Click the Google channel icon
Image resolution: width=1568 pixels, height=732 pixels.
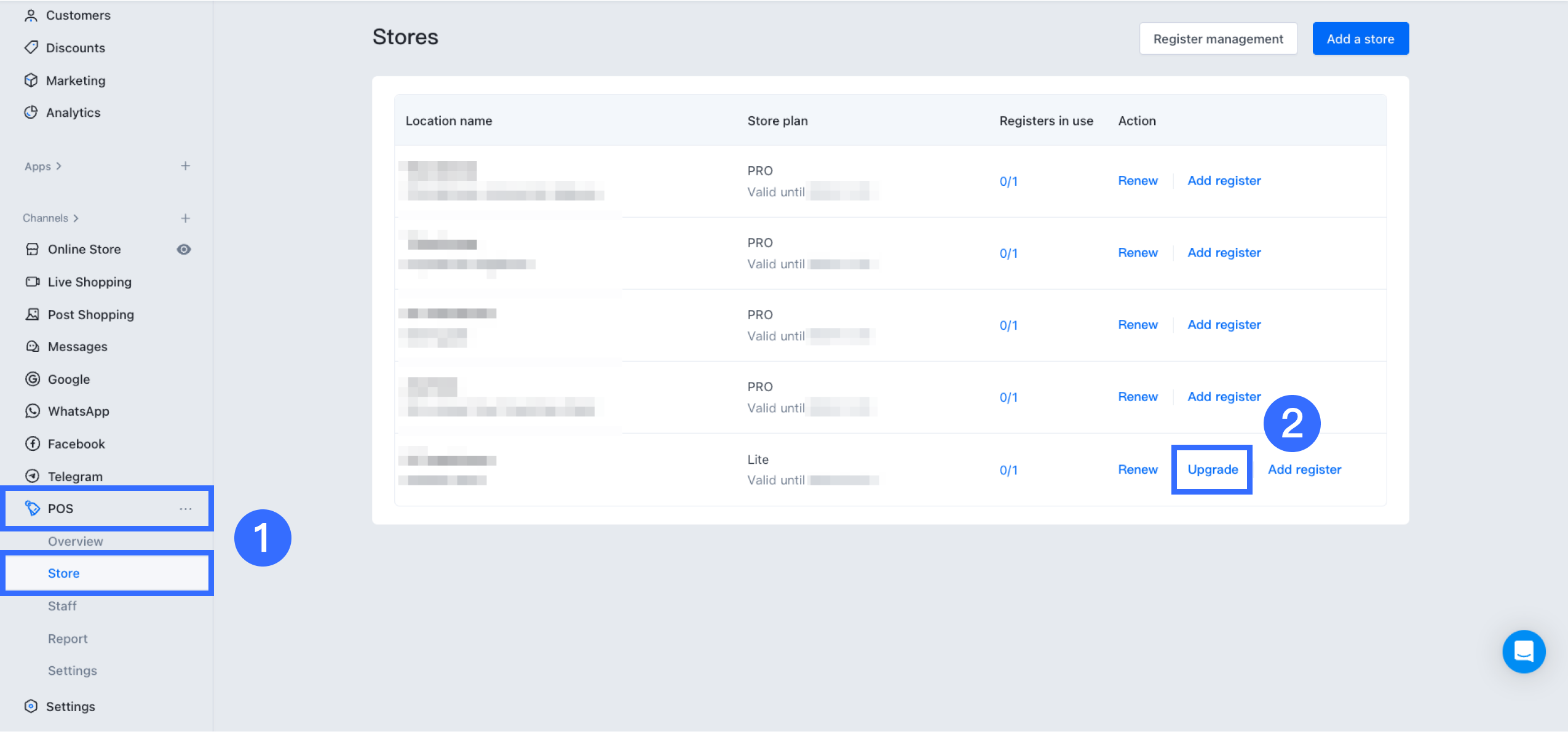(x=33, y=379)
